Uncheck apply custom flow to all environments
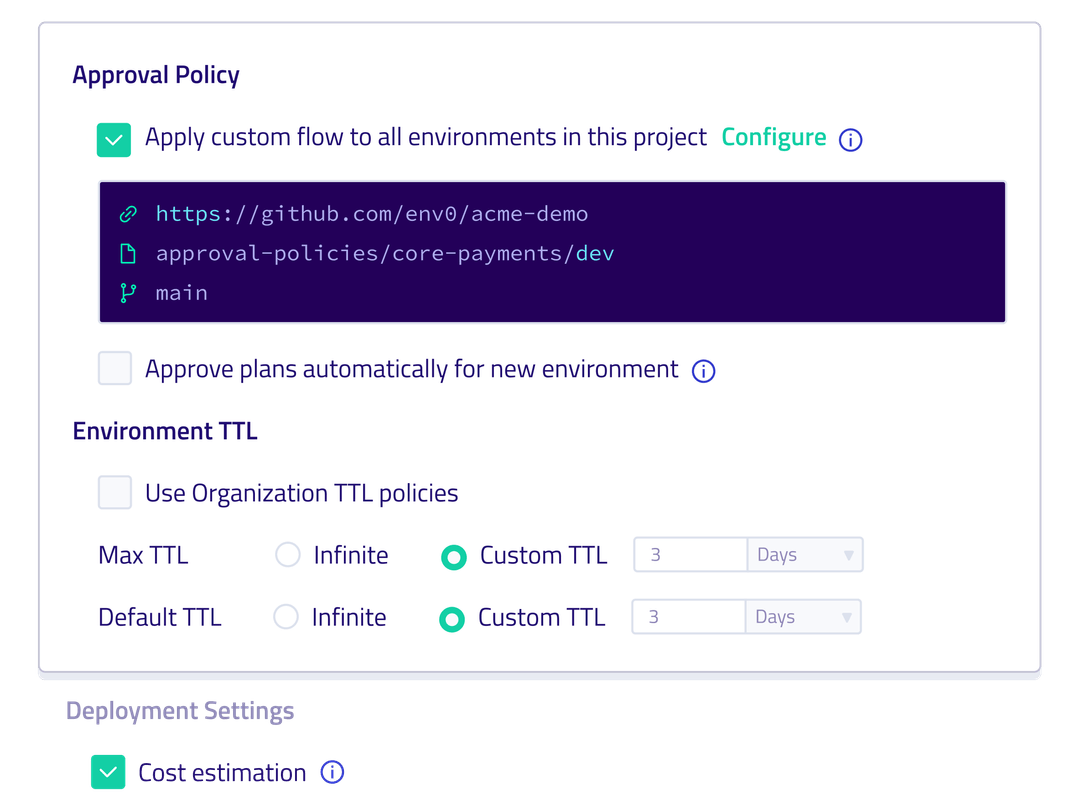The height and width of the screenshot is (803, 1080). click(114, 140)
